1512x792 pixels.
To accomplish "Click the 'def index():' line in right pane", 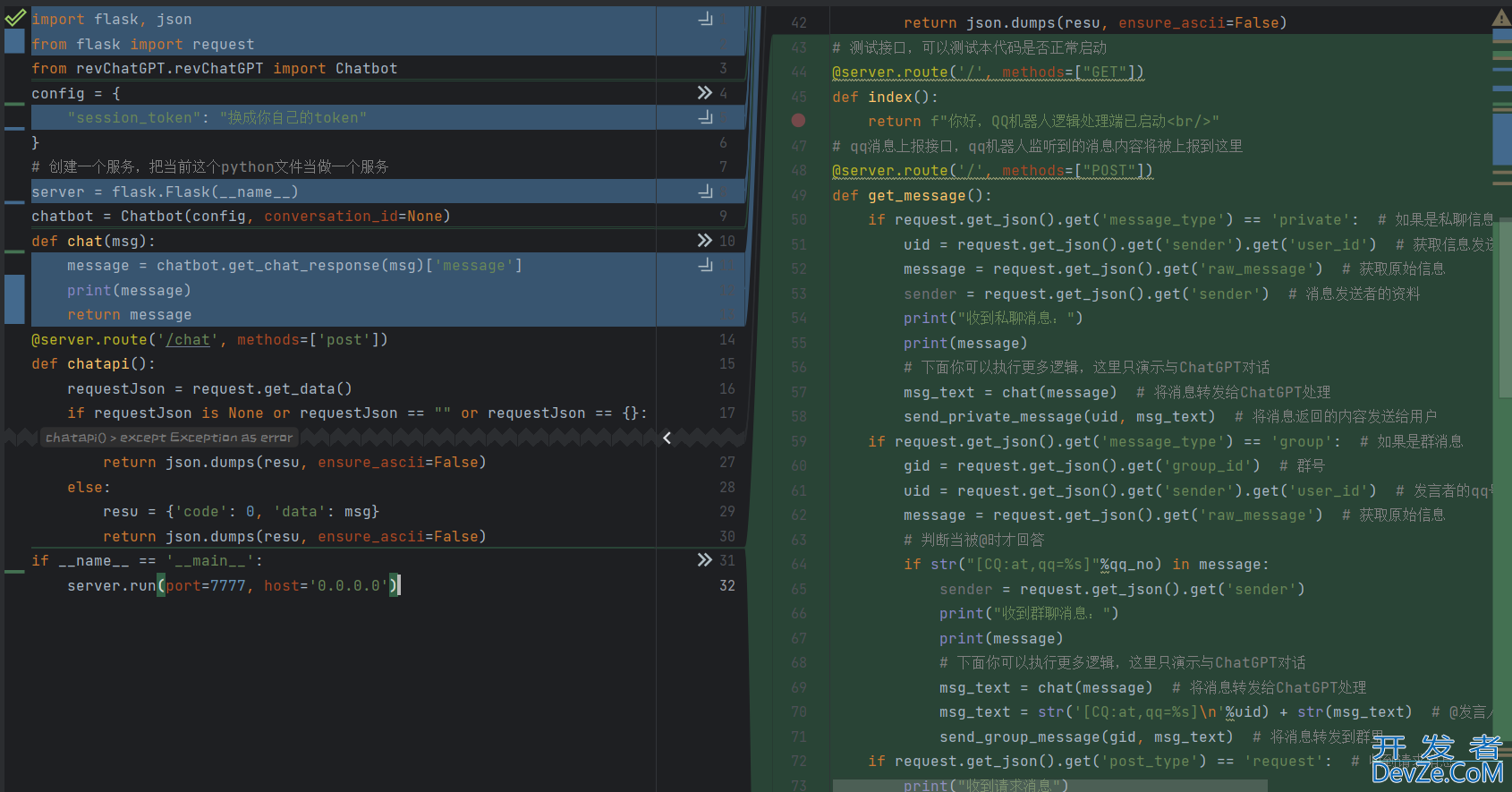I will (x=885, y=97).
